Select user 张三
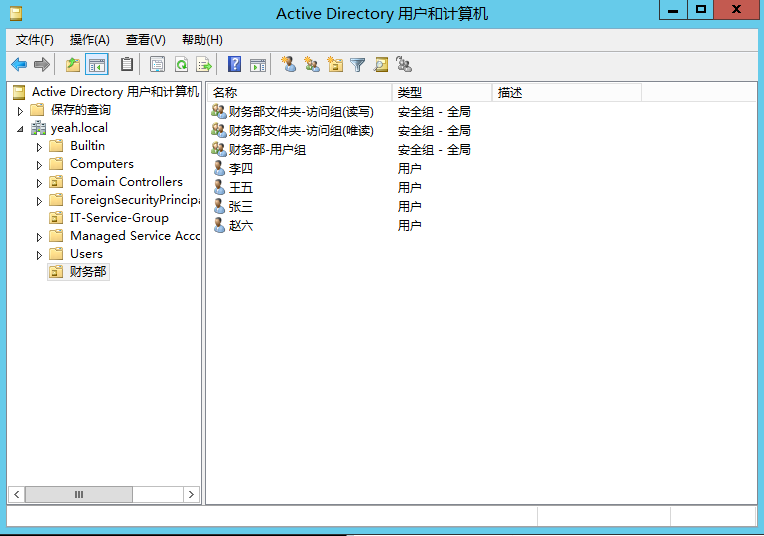764x536 pixels. pyautogui.click(x=241, y=207)
